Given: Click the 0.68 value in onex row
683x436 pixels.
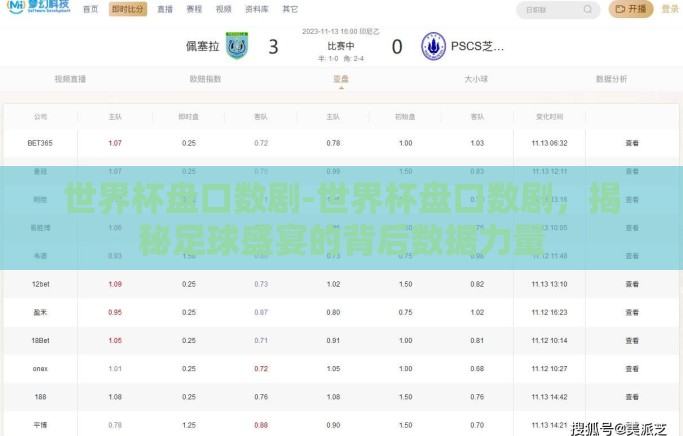Looking at the screenshot, I should [477, 369].
